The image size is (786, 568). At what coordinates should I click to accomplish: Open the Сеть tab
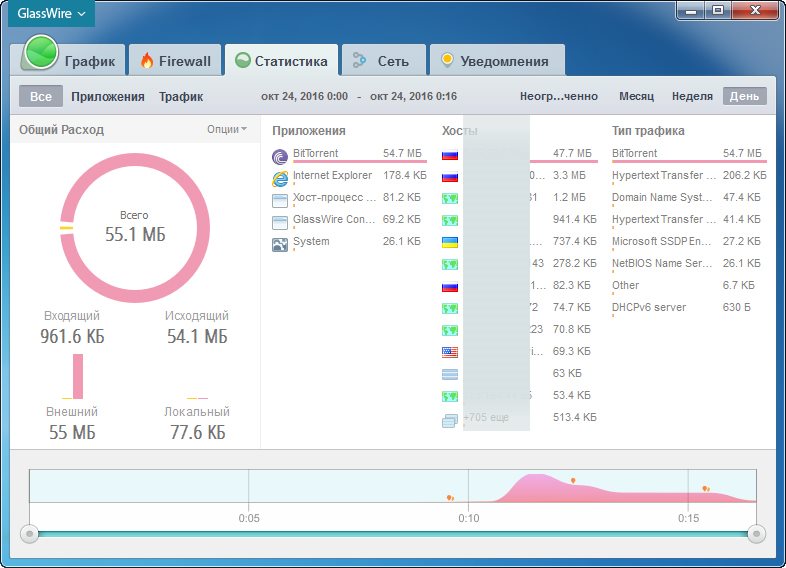click(383, 60)
